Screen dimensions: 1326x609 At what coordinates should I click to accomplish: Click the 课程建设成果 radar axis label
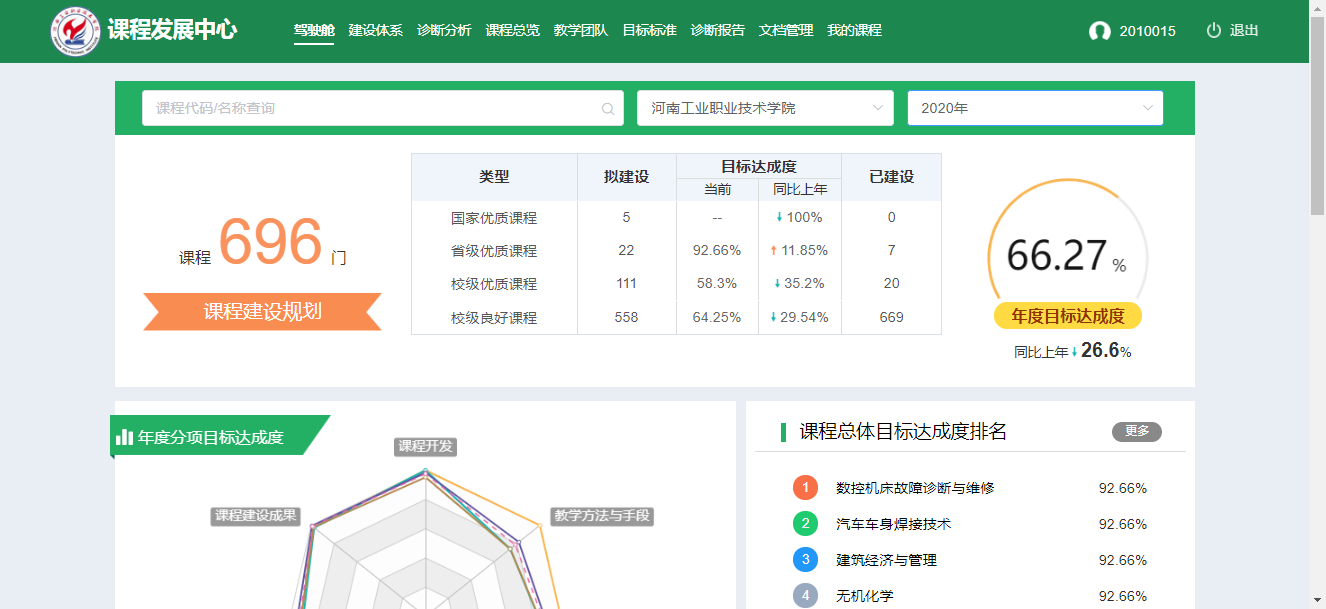click(x=256, y=516)
